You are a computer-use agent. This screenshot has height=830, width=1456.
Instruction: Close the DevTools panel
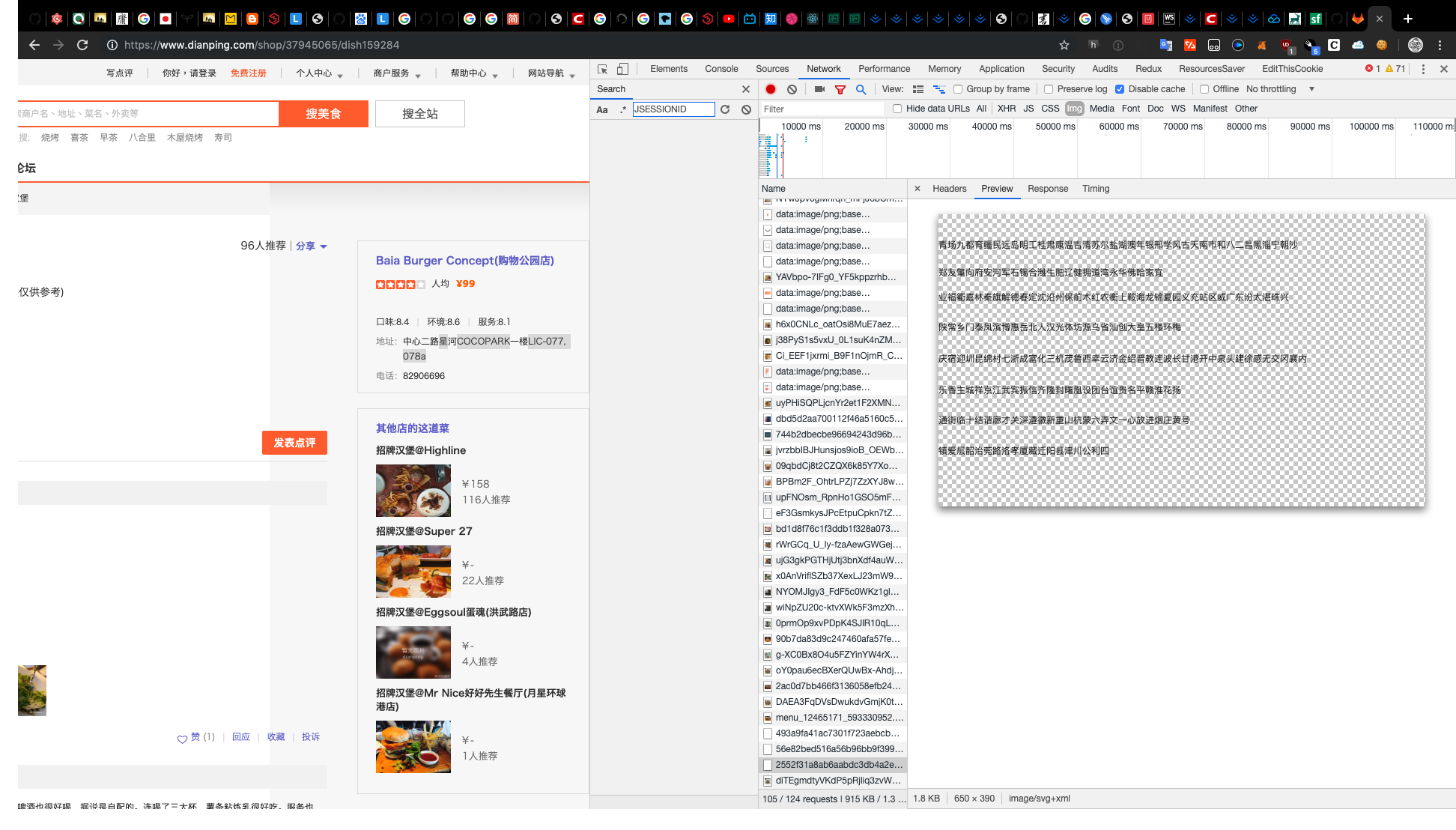(1444, 69)
